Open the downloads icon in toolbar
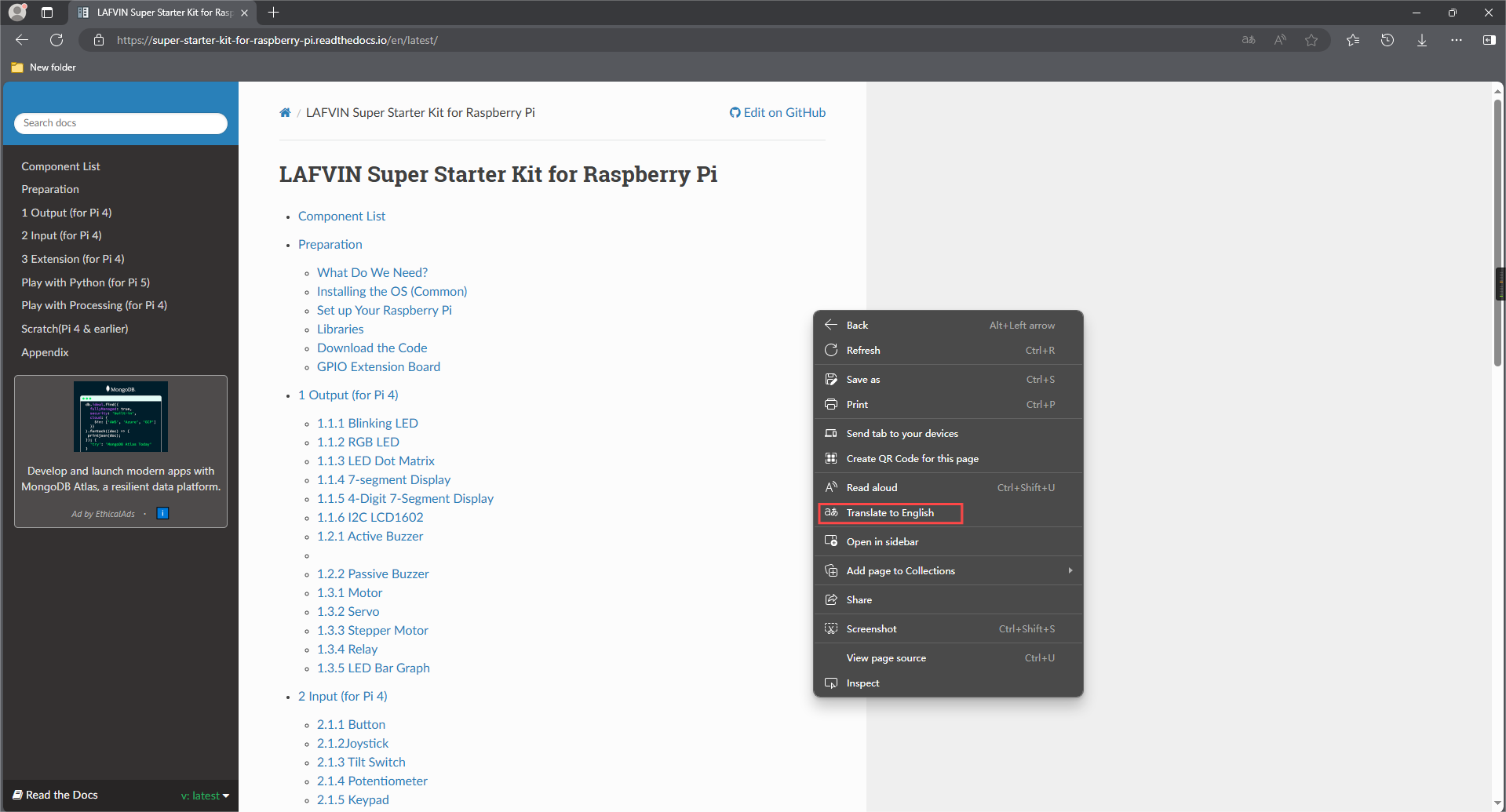The image size is (1506, 812). click(x=1422, y=40)
